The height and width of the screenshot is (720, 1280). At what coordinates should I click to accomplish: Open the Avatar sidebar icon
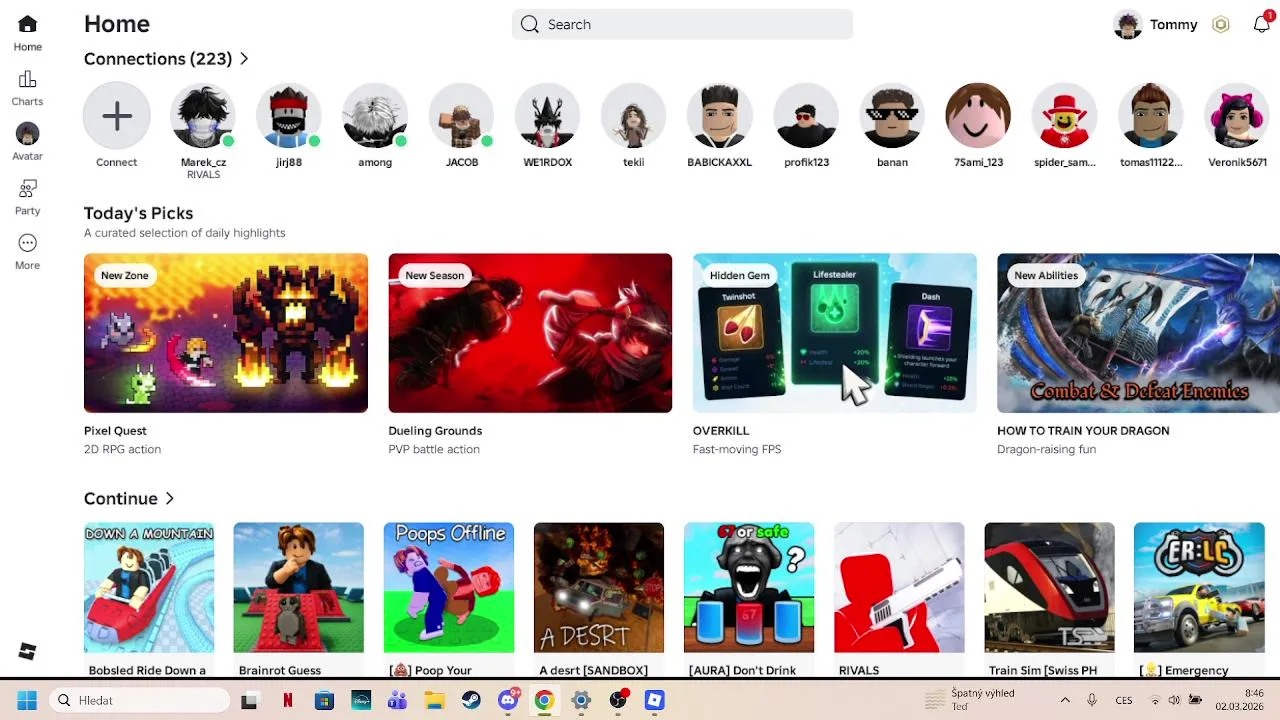27,134
